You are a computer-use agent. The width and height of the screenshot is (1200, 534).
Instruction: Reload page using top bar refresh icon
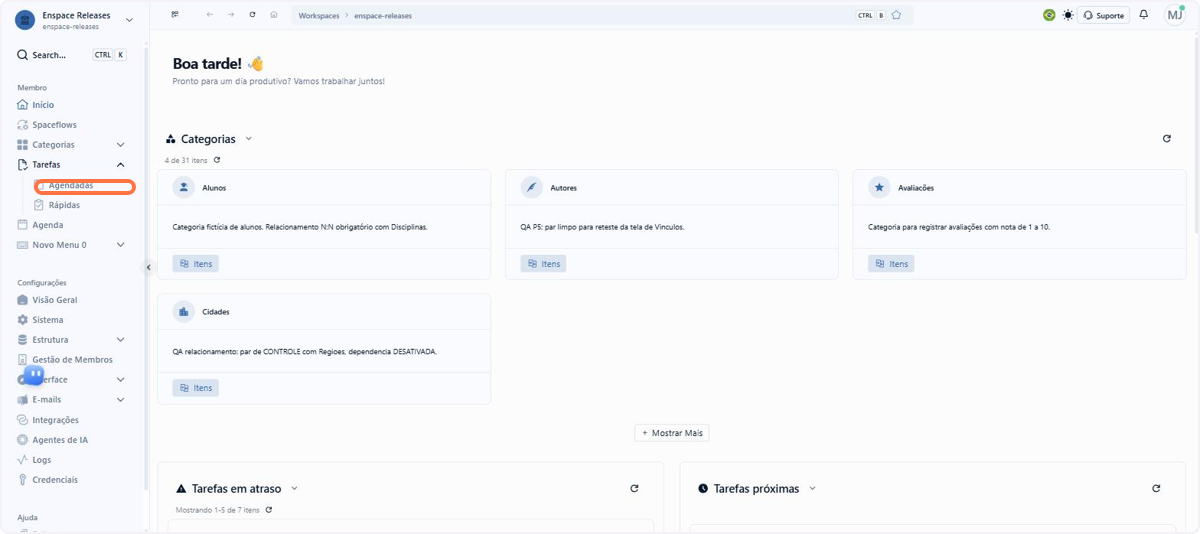click(x=252, y=15)
